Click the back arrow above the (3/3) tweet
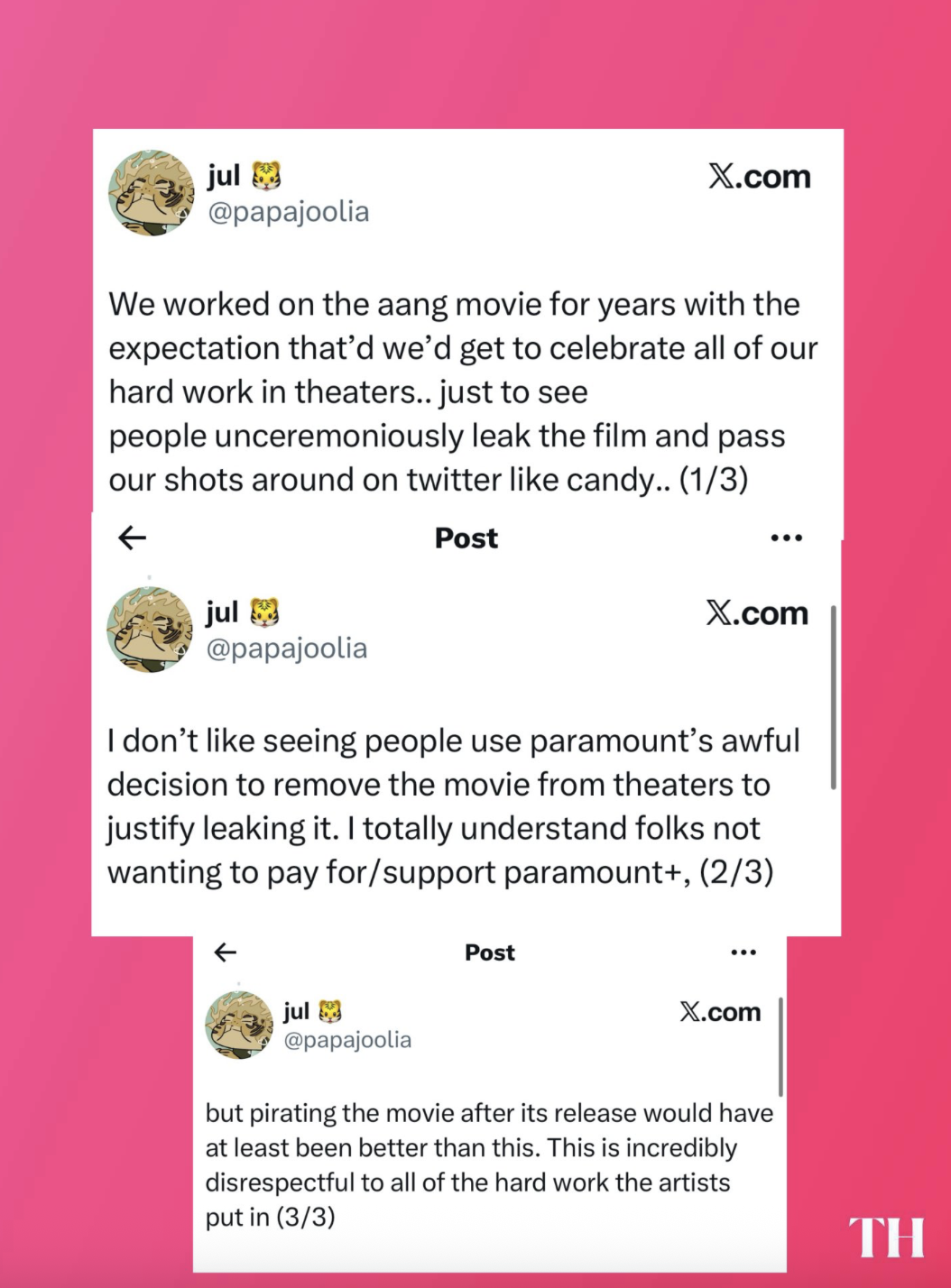Viewport: 951px width, 1288px height. pyautogui.click(x=225, y=952)
